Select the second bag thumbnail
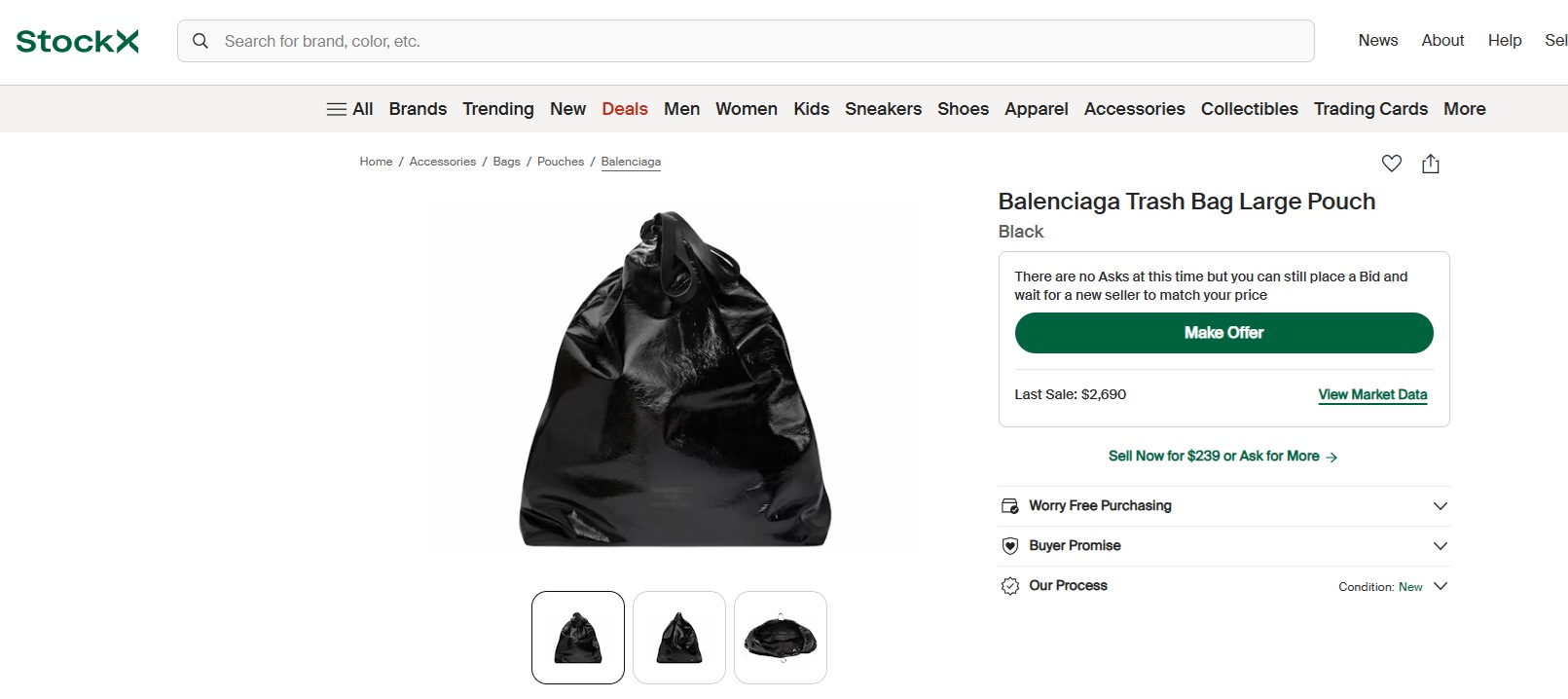1568x699 pixels. [679, 638]
